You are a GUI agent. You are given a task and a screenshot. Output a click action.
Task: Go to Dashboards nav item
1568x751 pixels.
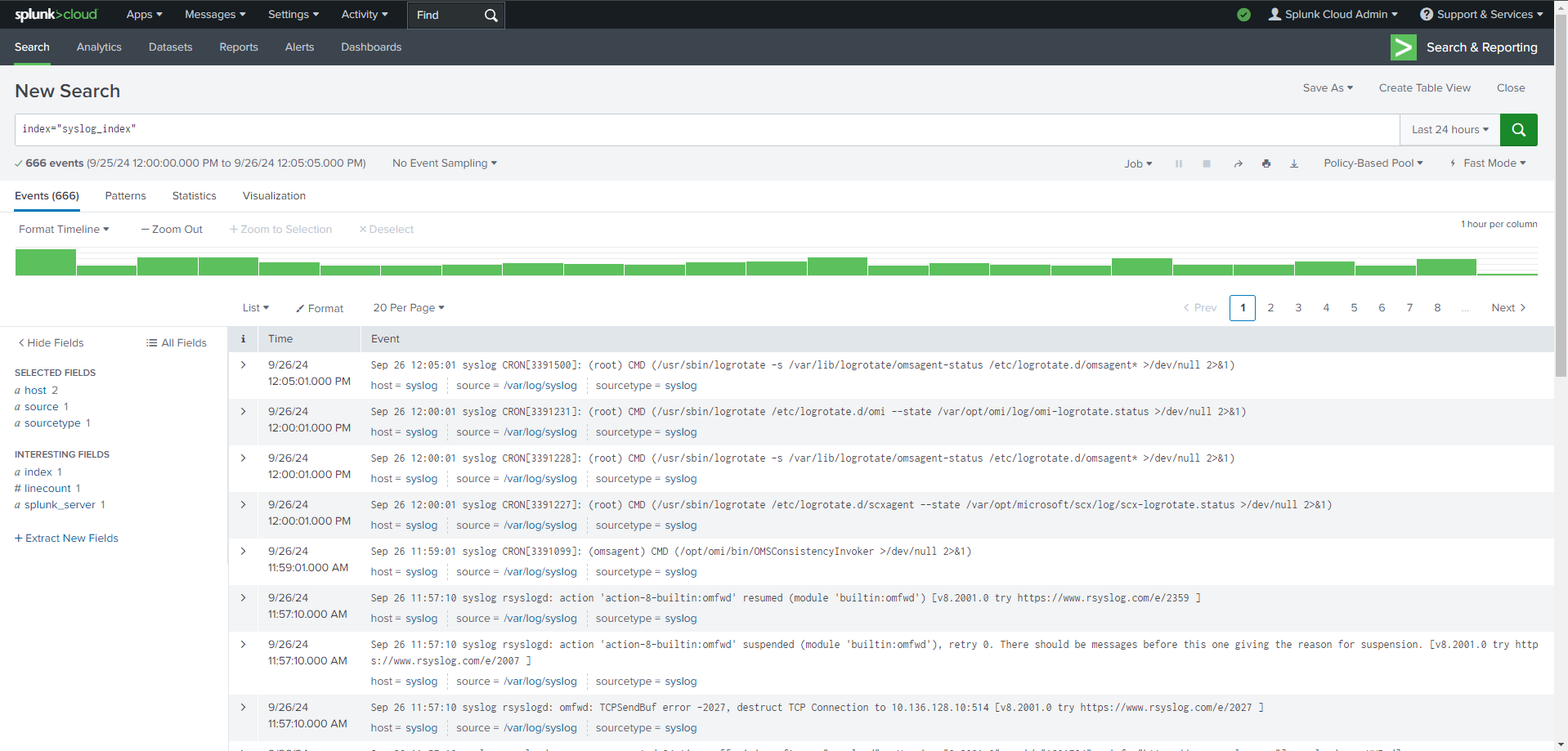371,47
